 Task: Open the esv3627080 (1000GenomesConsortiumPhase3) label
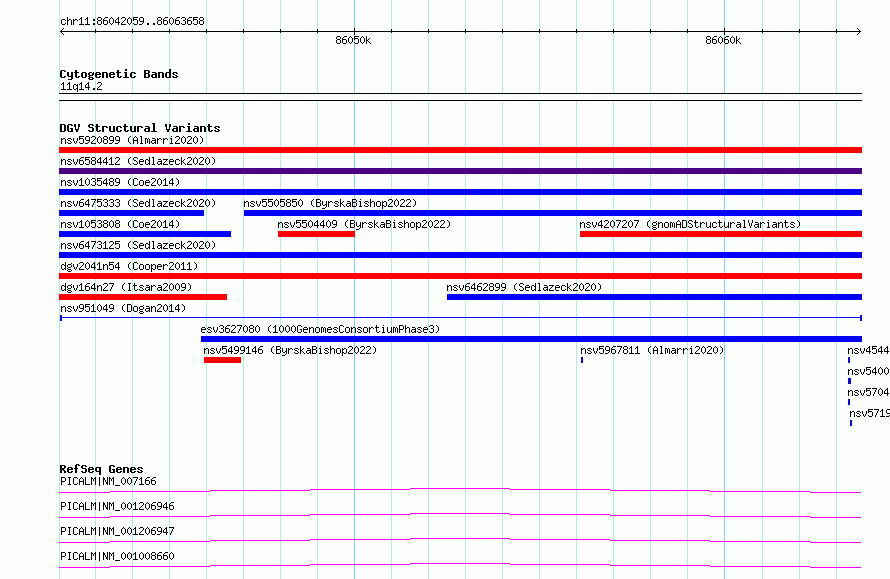coord(320,329)
